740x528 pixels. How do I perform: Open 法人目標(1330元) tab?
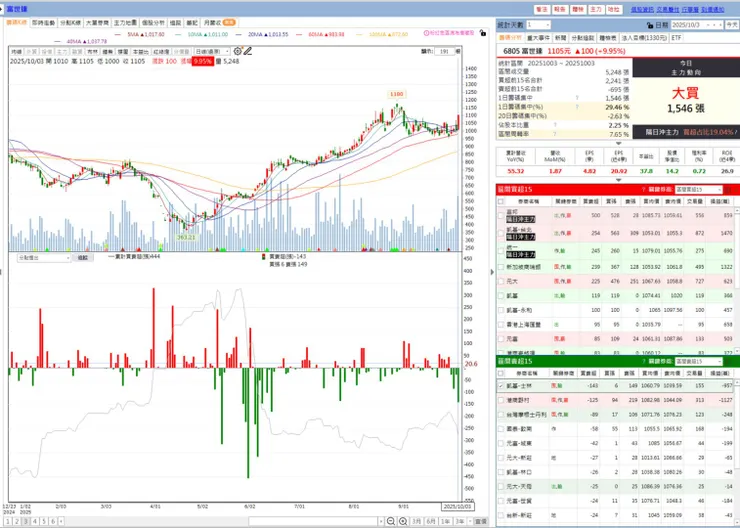pyautogui.click(x=645, y=38)
